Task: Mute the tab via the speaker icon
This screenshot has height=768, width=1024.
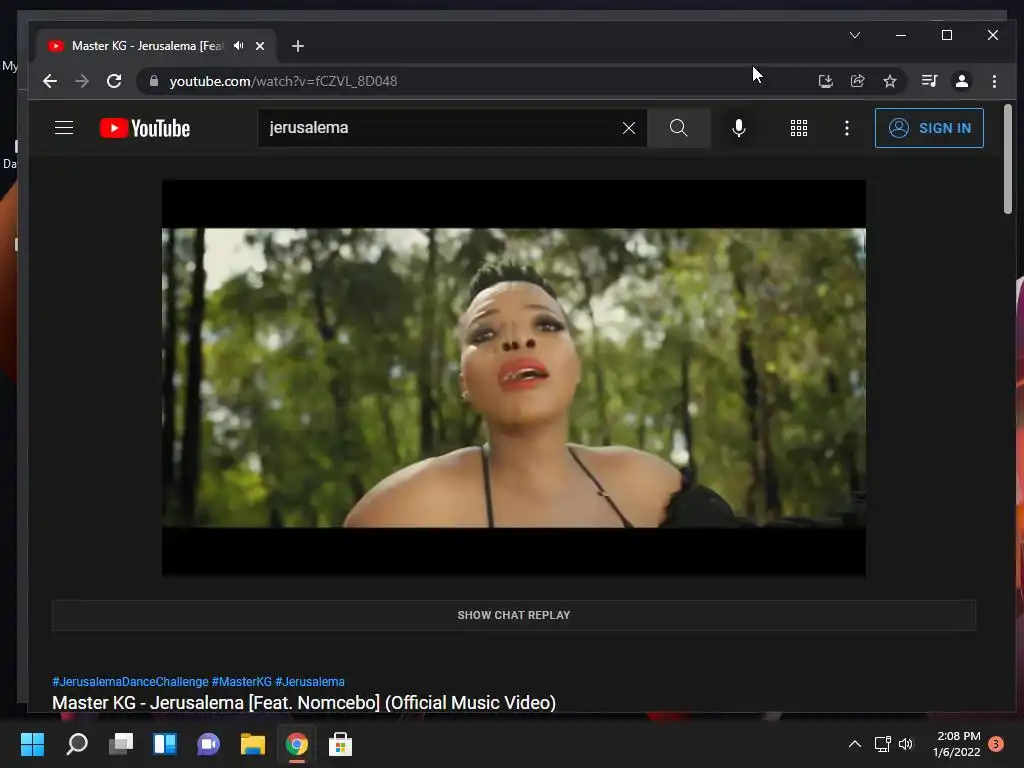Action: click(238, 46)
